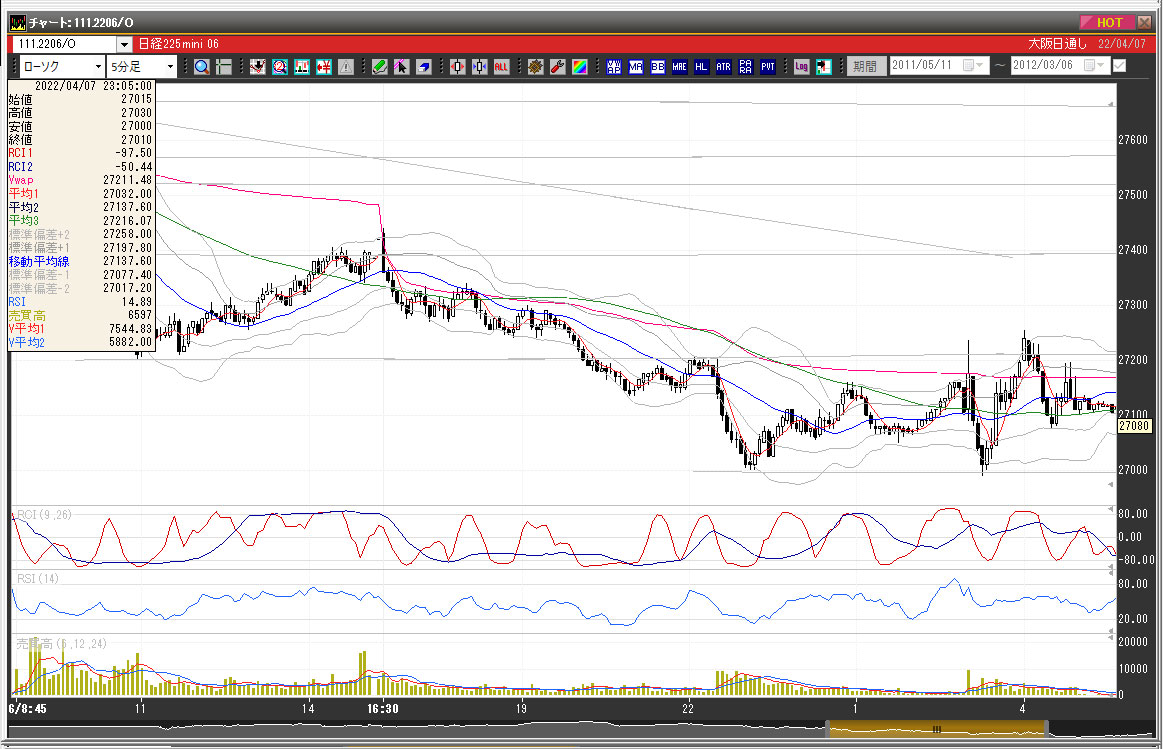Image resolution: width=1163 pixels, height=749 pixels.
Task: Open the symbol code dropdown arrow
Action: click(125, 44)
